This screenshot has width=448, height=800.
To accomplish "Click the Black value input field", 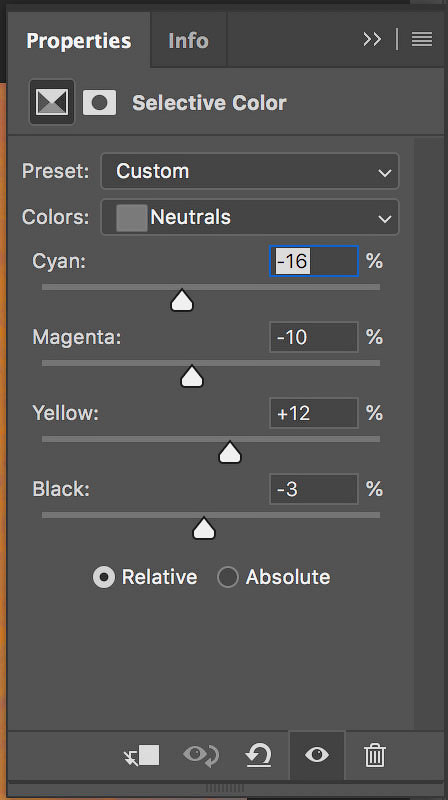I will (x=314, y=489).
